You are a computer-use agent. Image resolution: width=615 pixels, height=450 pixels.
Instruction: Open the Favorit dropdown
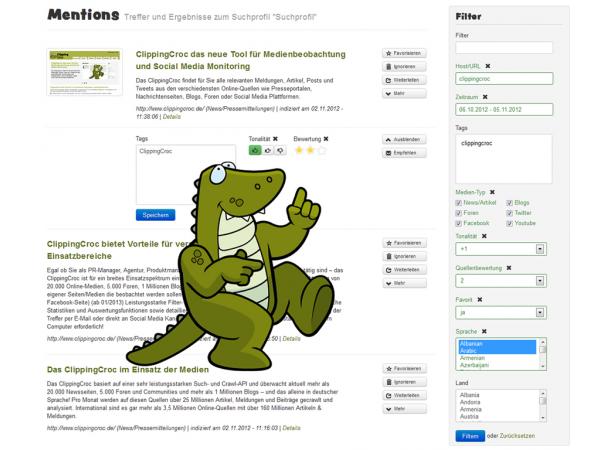(501, 312)
